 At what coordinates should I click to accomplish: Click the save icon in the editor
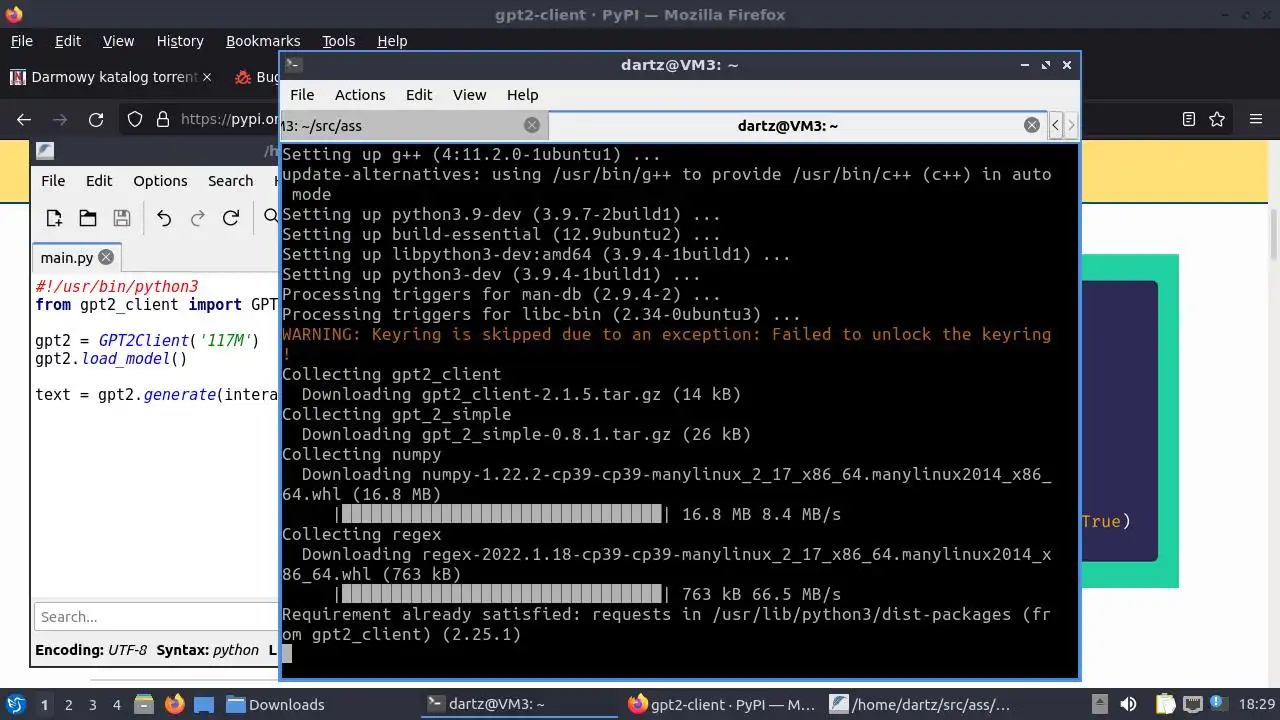pos(122,217)
